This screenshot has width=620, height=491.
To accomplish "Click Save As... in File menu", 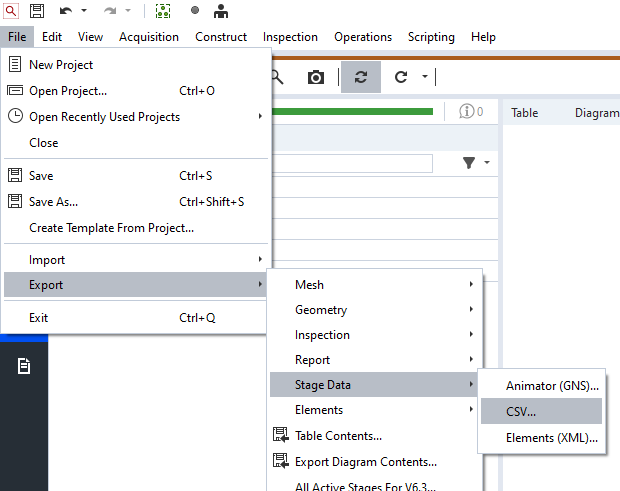I will pyautogui.click(x=53, y=202).
